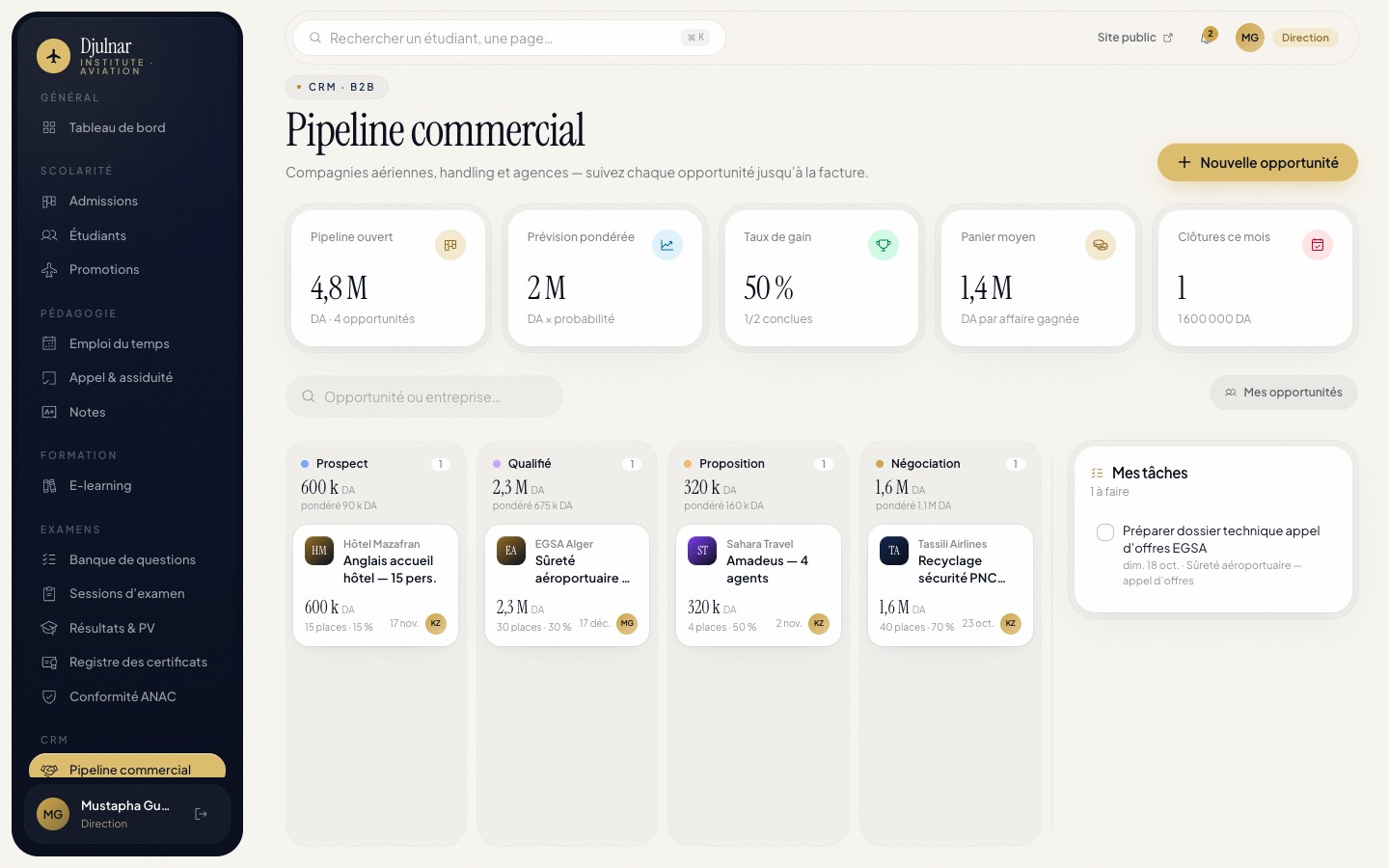Click KZ owner avatar on Hôtel Mazafran card
The height and width of the screenshot is (868, 1389).
pyautogui.click(x=436, y=623)
